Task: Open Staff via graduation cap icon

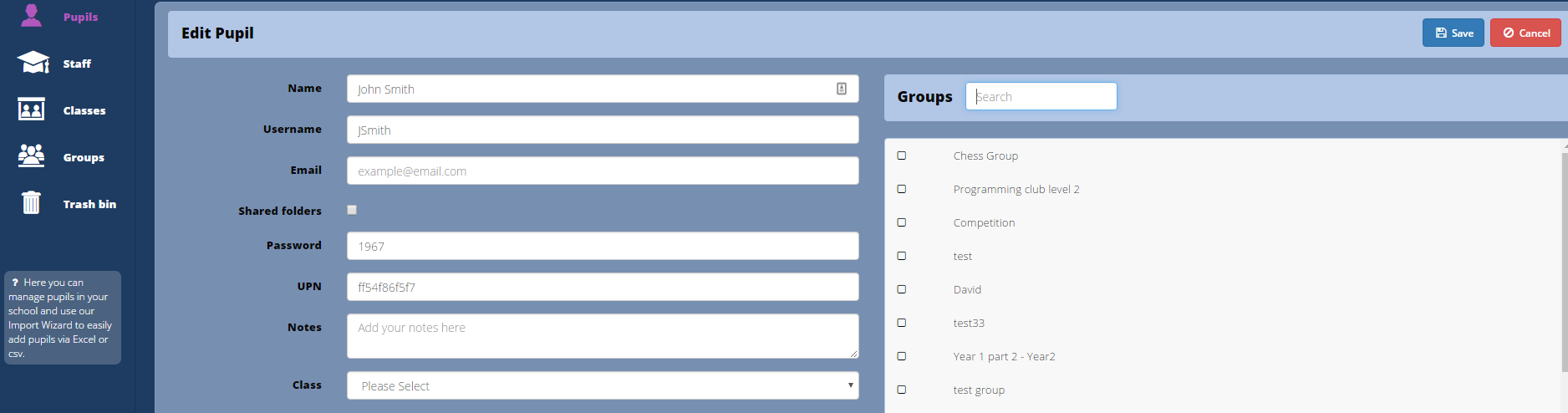Action: 33,63
